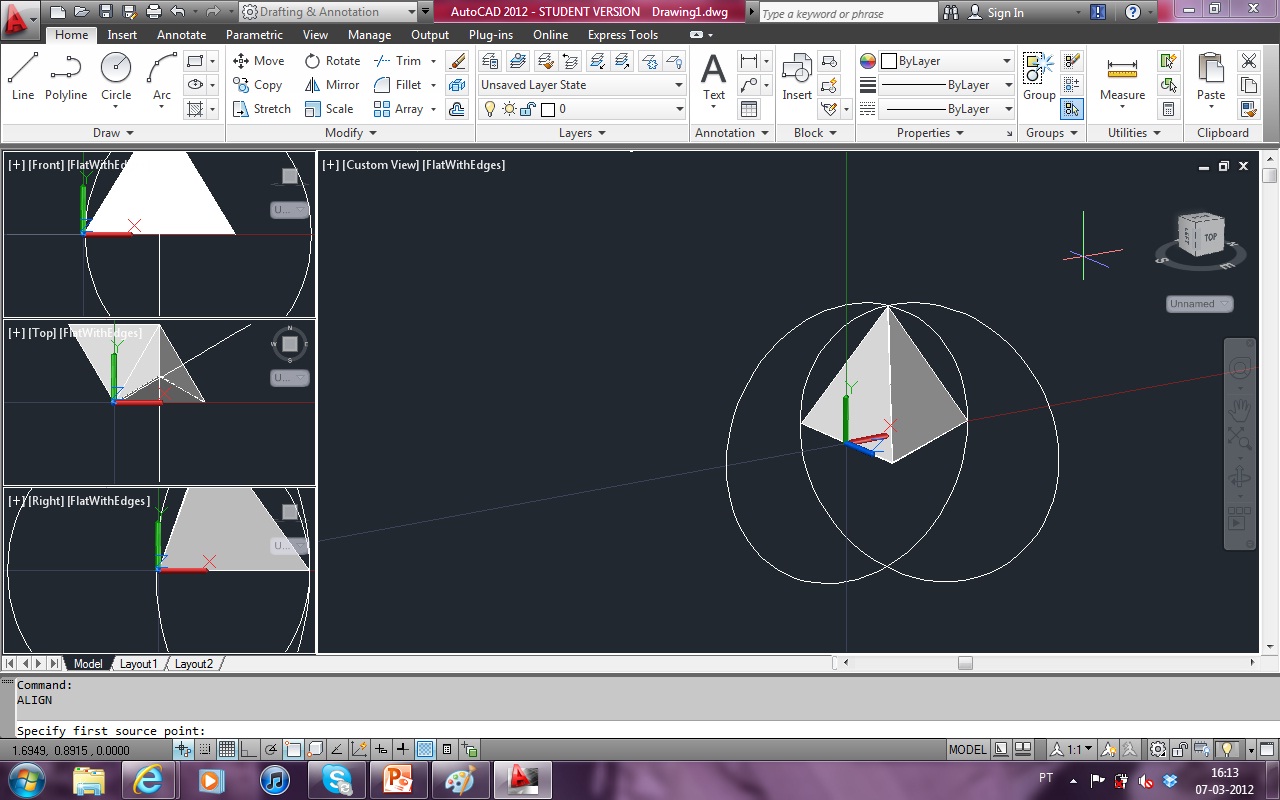Open the 1:1 annotation scale dropdown
1280x800 pixels.
coord(1071,749)
